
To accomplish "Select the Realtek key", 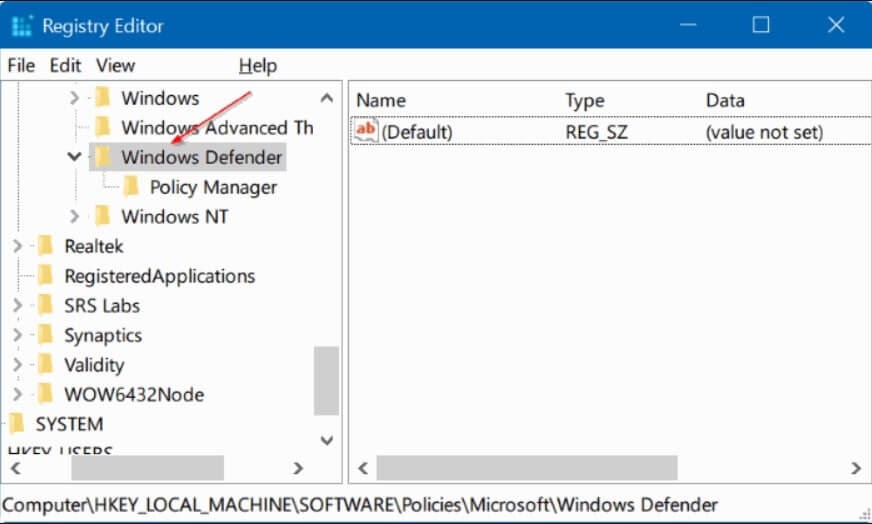I will [93, 246].
